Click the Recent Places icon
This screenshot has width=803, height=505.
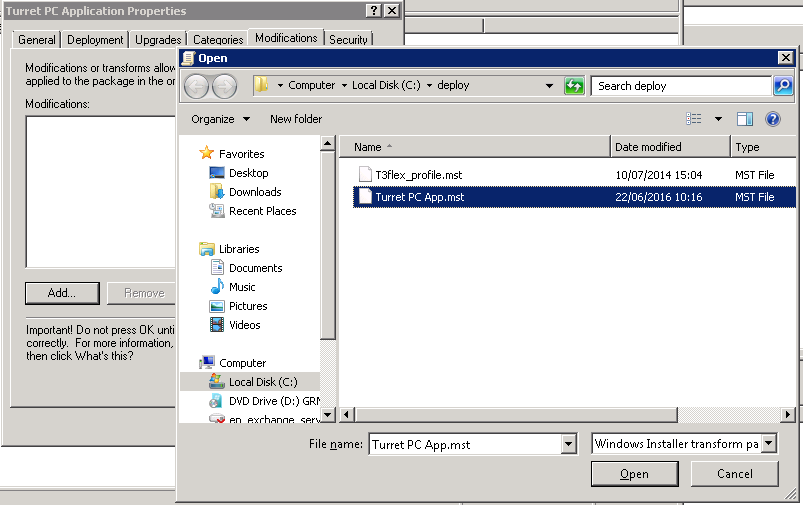[217, 211]
